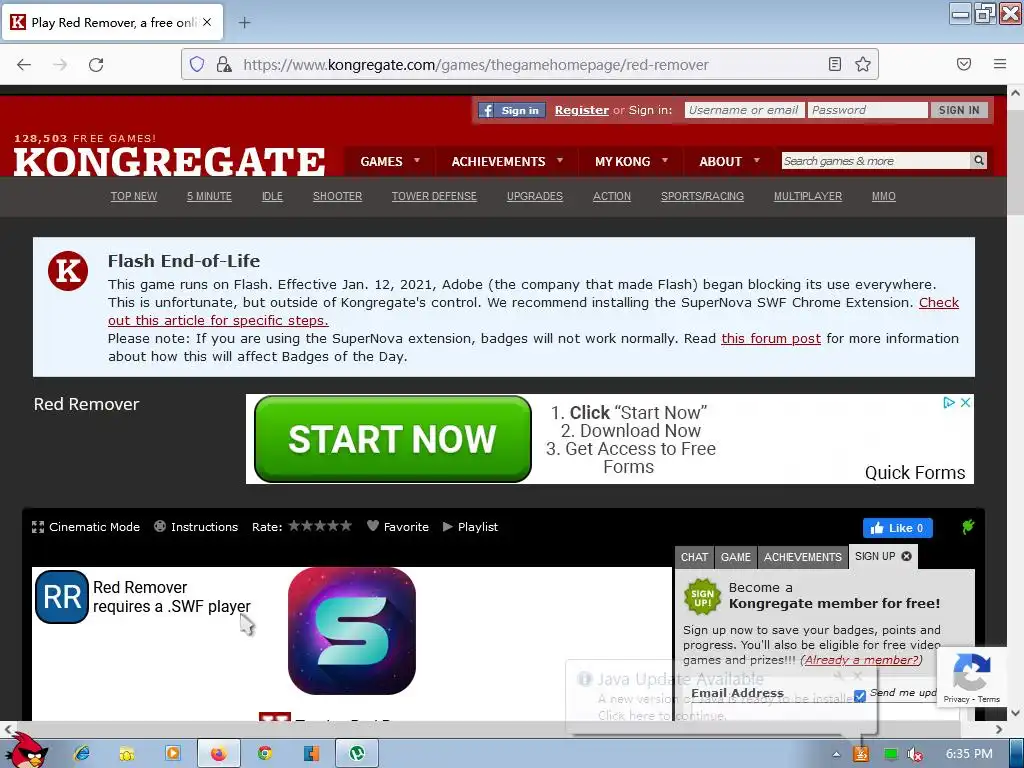Switch to the GAME tab
The height and width of the screenshot is (768, 1024).
[736, 557]
